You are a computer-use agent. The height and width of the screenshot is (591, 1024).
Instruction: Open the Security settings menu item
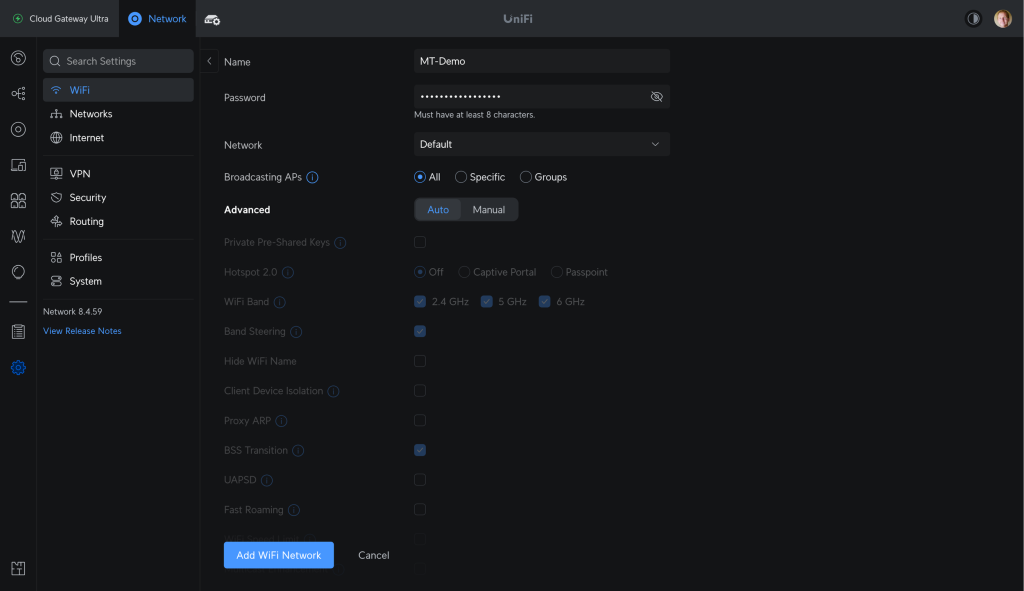pyautogui.click(x=88, y=198)
